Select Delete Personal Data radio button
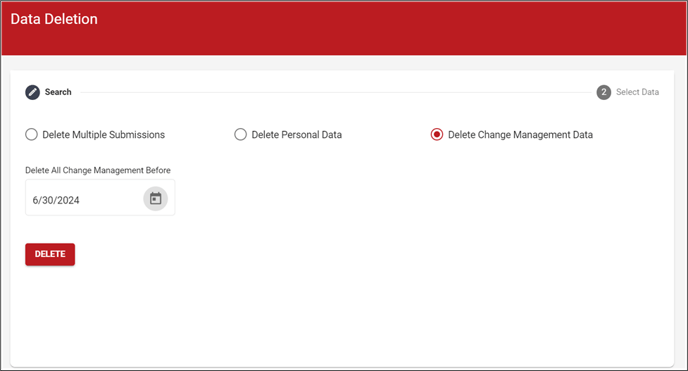The image size is (688, 371). click(x=240, y=134)
